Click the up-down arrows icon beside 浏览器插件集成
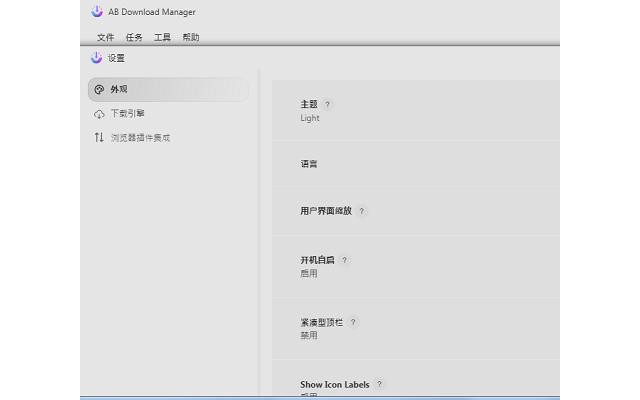 click(x=99, y=138)
